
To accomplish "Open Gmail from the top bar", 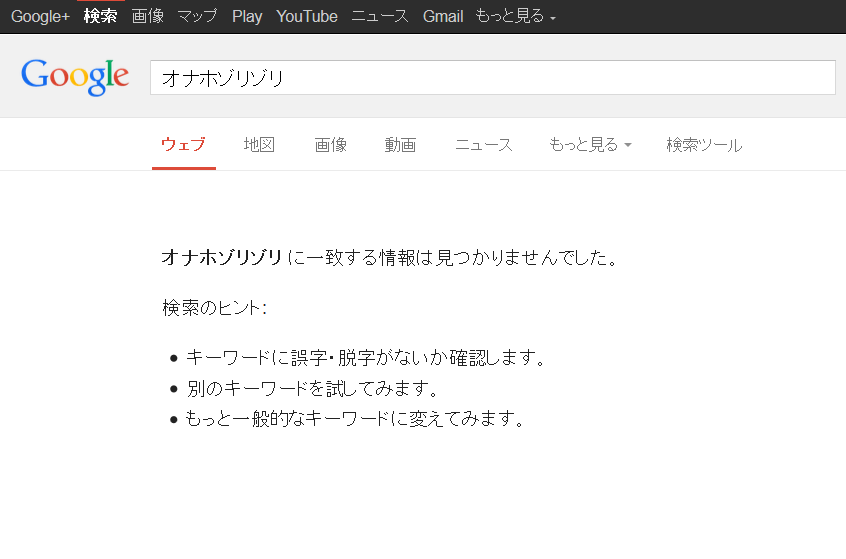I will coord(443,16).
